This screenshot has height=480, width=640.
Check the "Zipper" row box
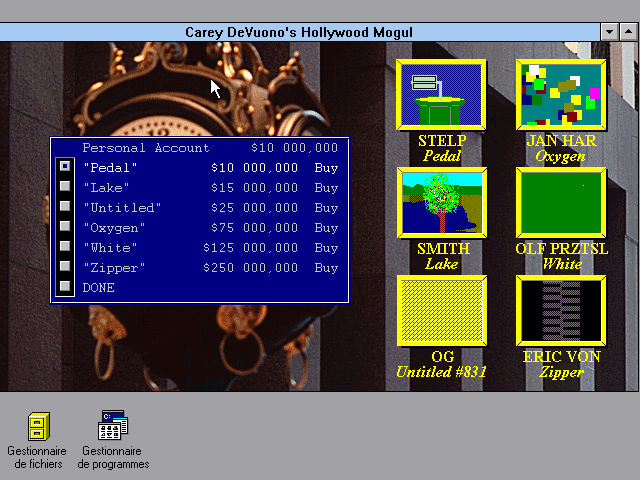point(65,266)
